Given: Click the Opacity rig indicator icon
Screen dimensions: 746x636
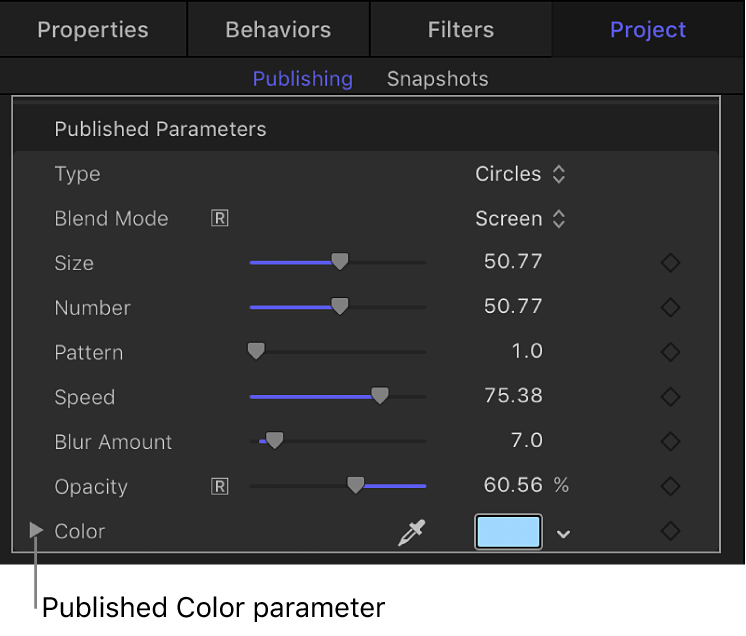Looking at the screenshot, I should 220,486.
